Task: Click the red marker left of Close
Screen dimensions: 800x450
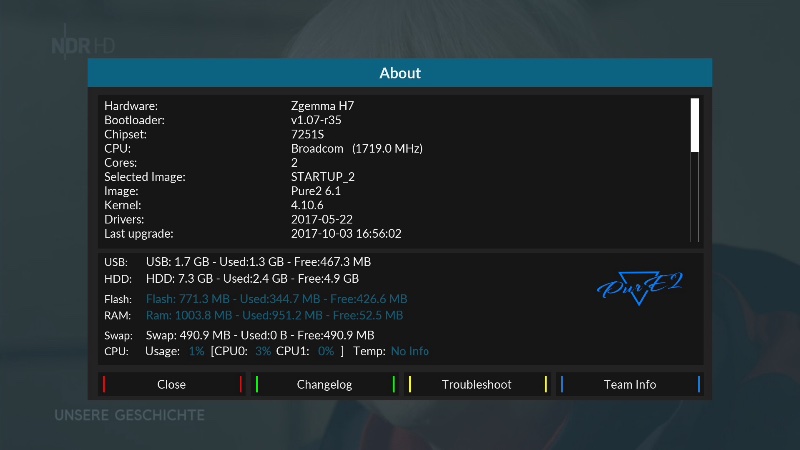Action: (x=104, y=384)
